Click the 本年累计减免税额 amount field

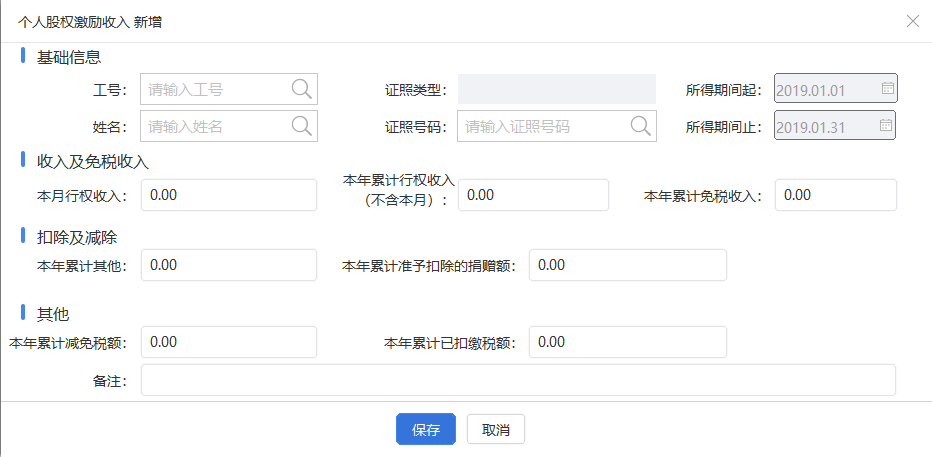[229, 342]
